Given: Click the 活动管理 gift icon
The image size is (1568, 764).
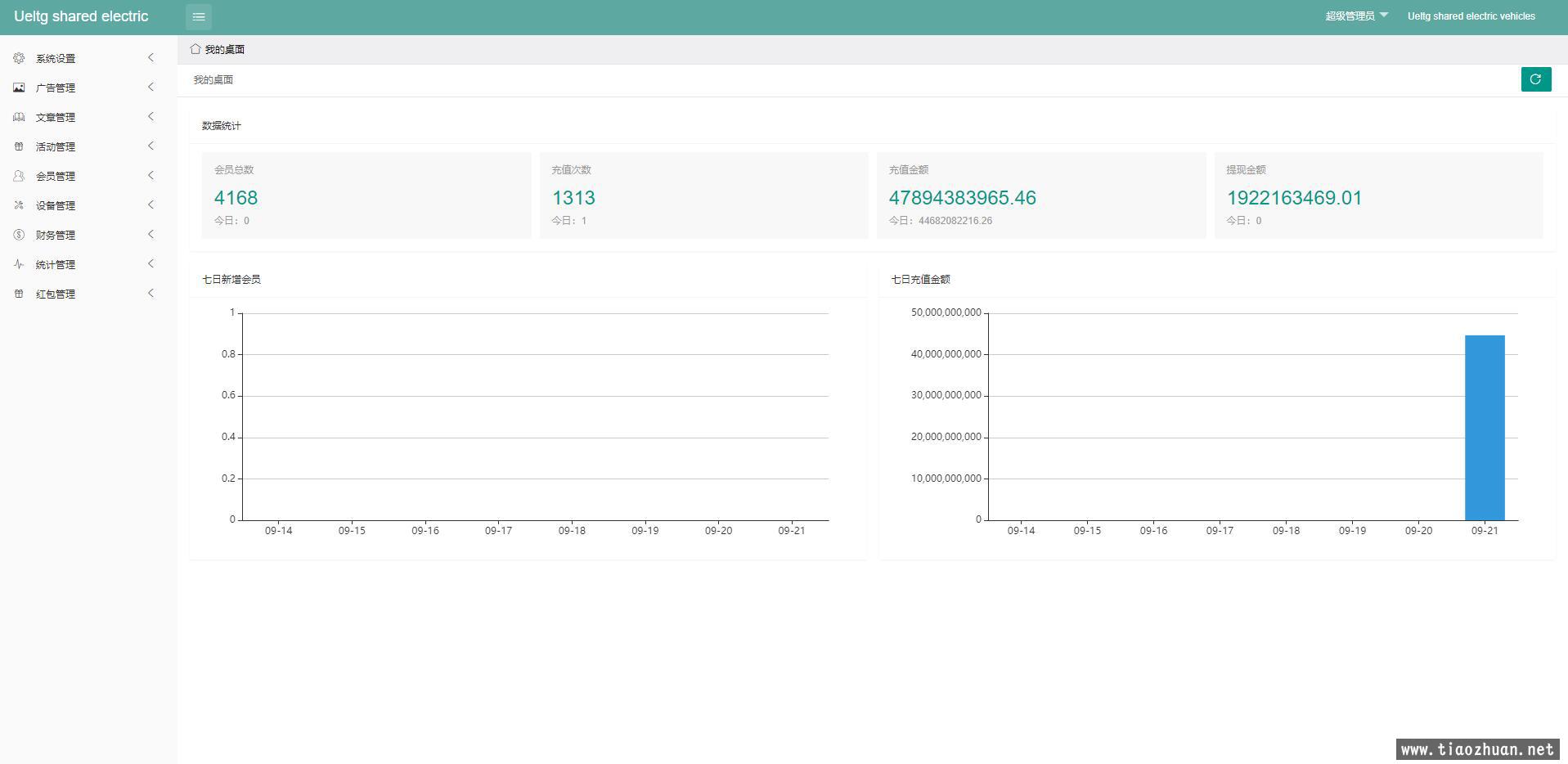Looking at the screenshot, I should [x=19, y=146].
